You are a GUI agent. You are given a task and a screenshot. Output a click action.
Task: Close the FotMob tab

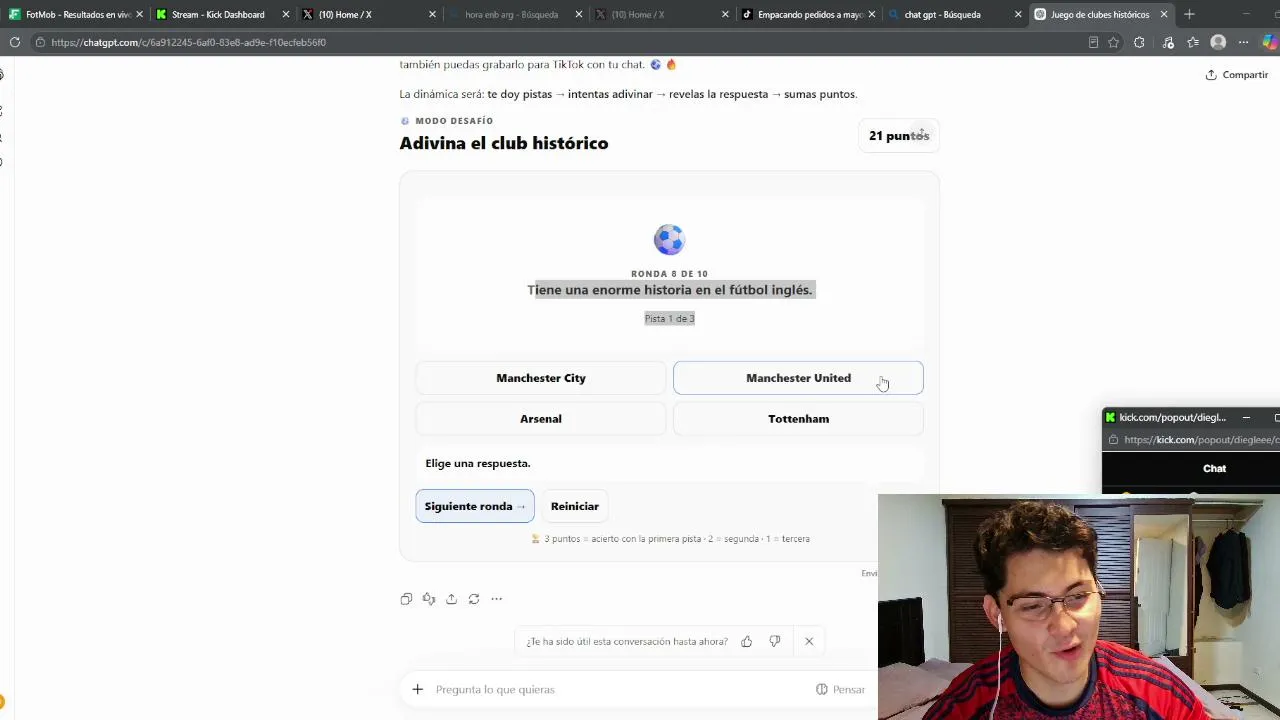(x=140, y=14)
